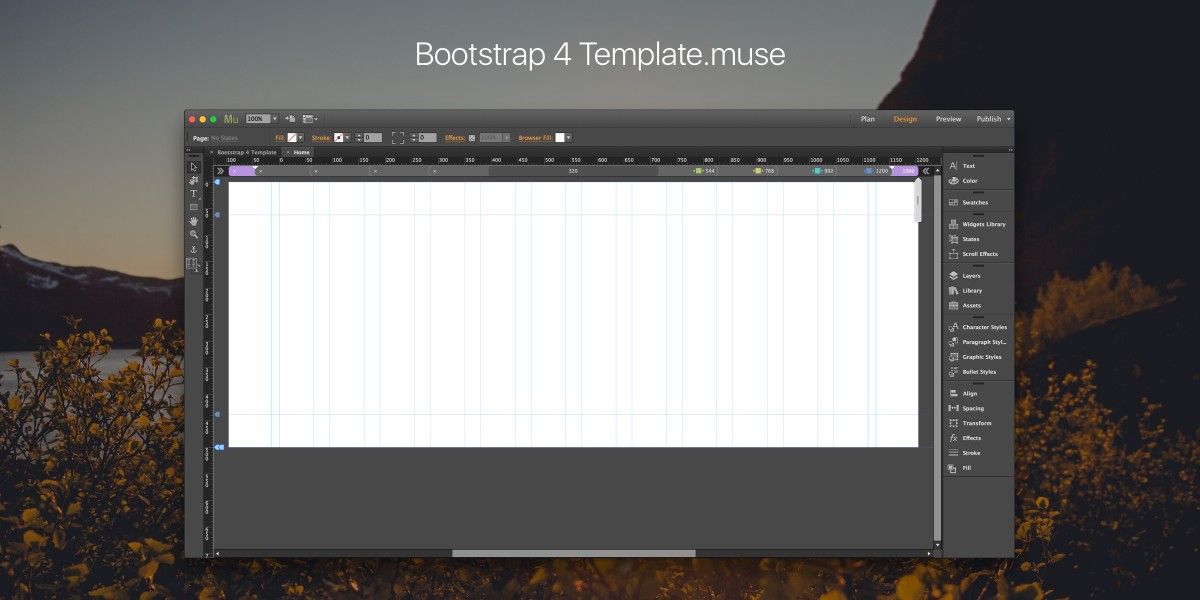Screen dimensions: 1200x600
Task: Open the States panel
Action: 964,239
